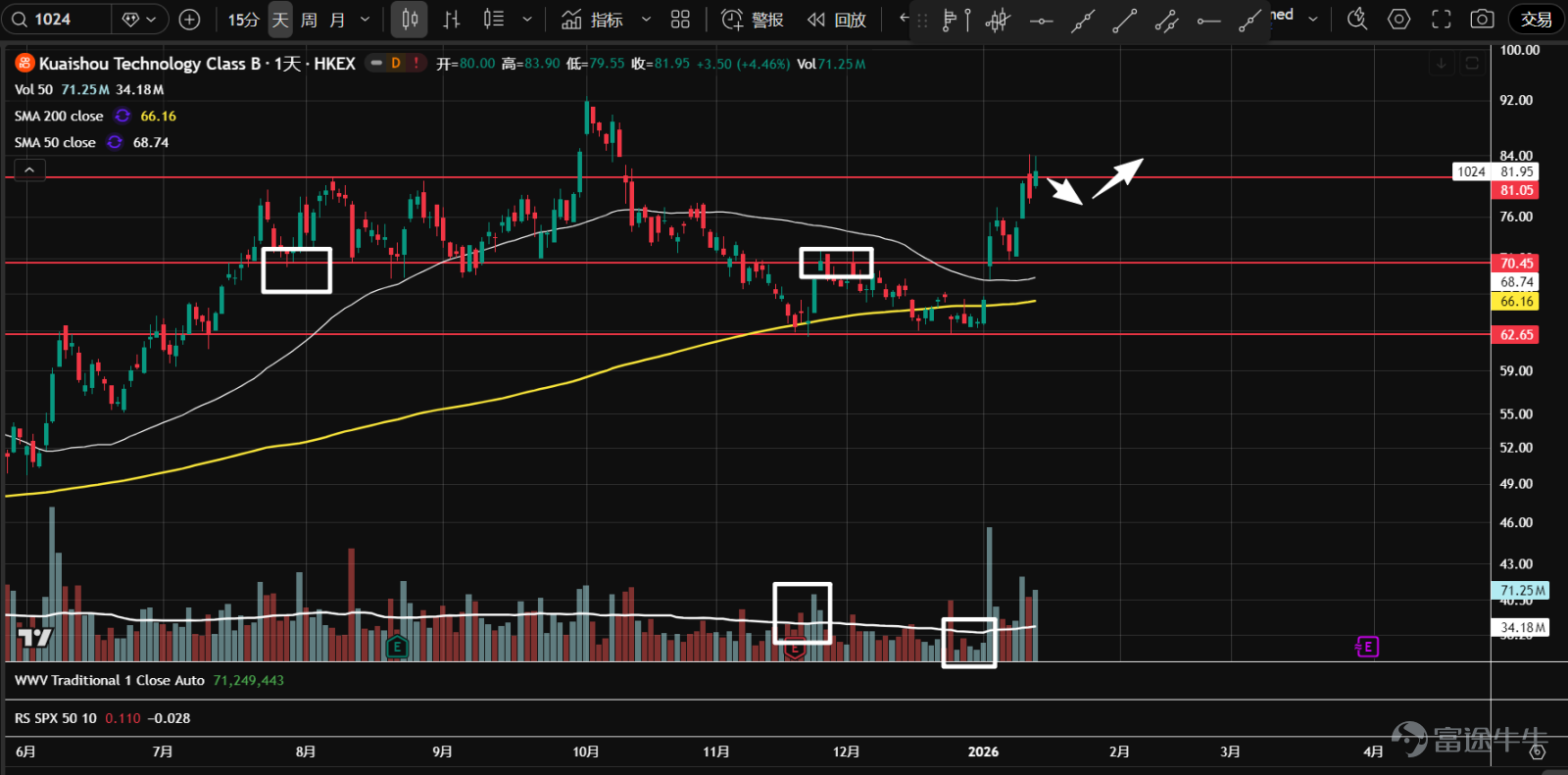
Task: Open the quick search lightning icon
Action: 1356,19
